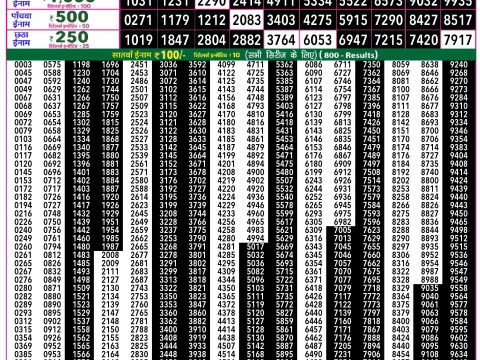Click the (800 - Results) text

348,55
